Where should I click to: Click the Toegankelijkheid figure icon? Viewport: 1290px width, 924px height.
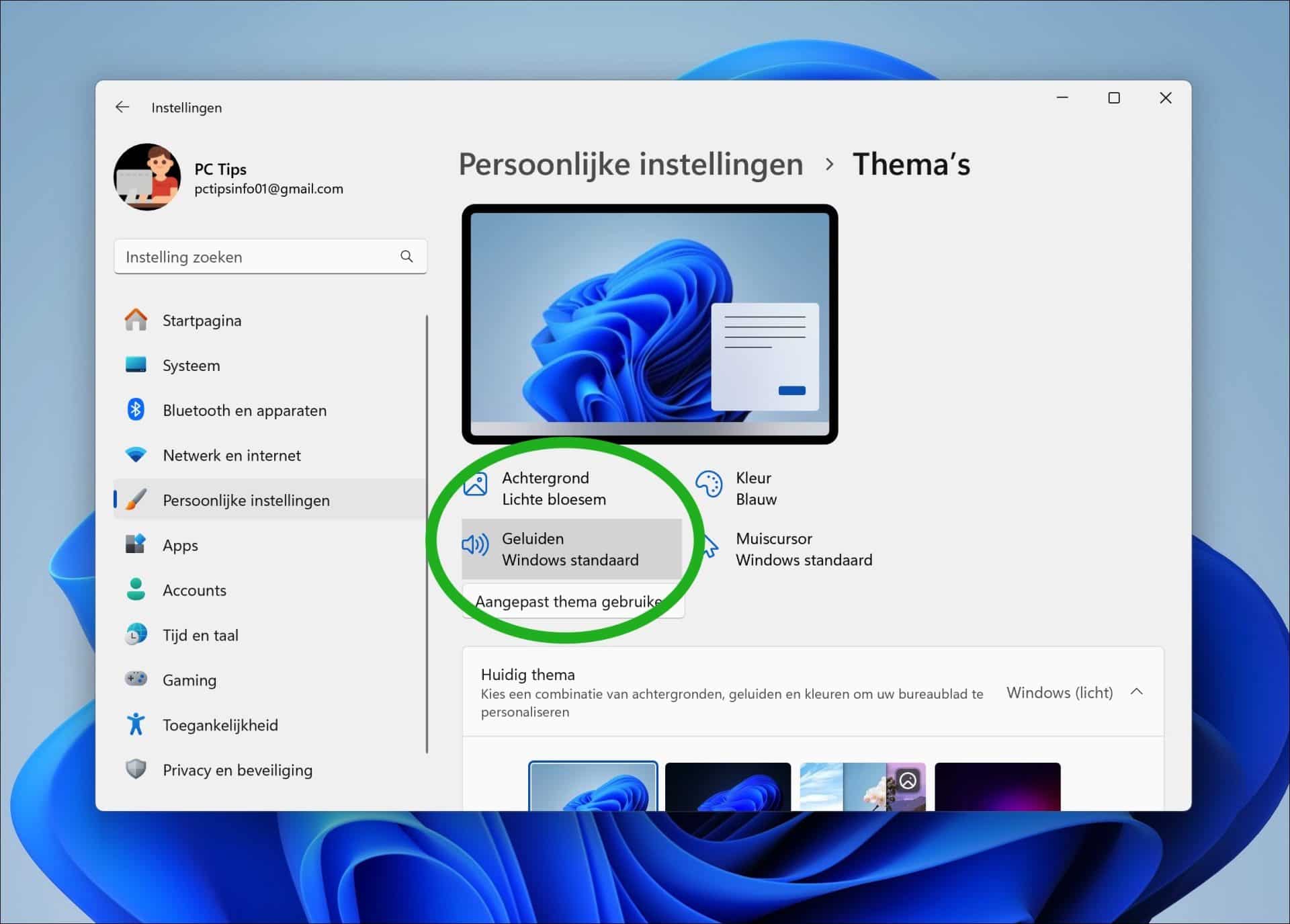(136, 724)
